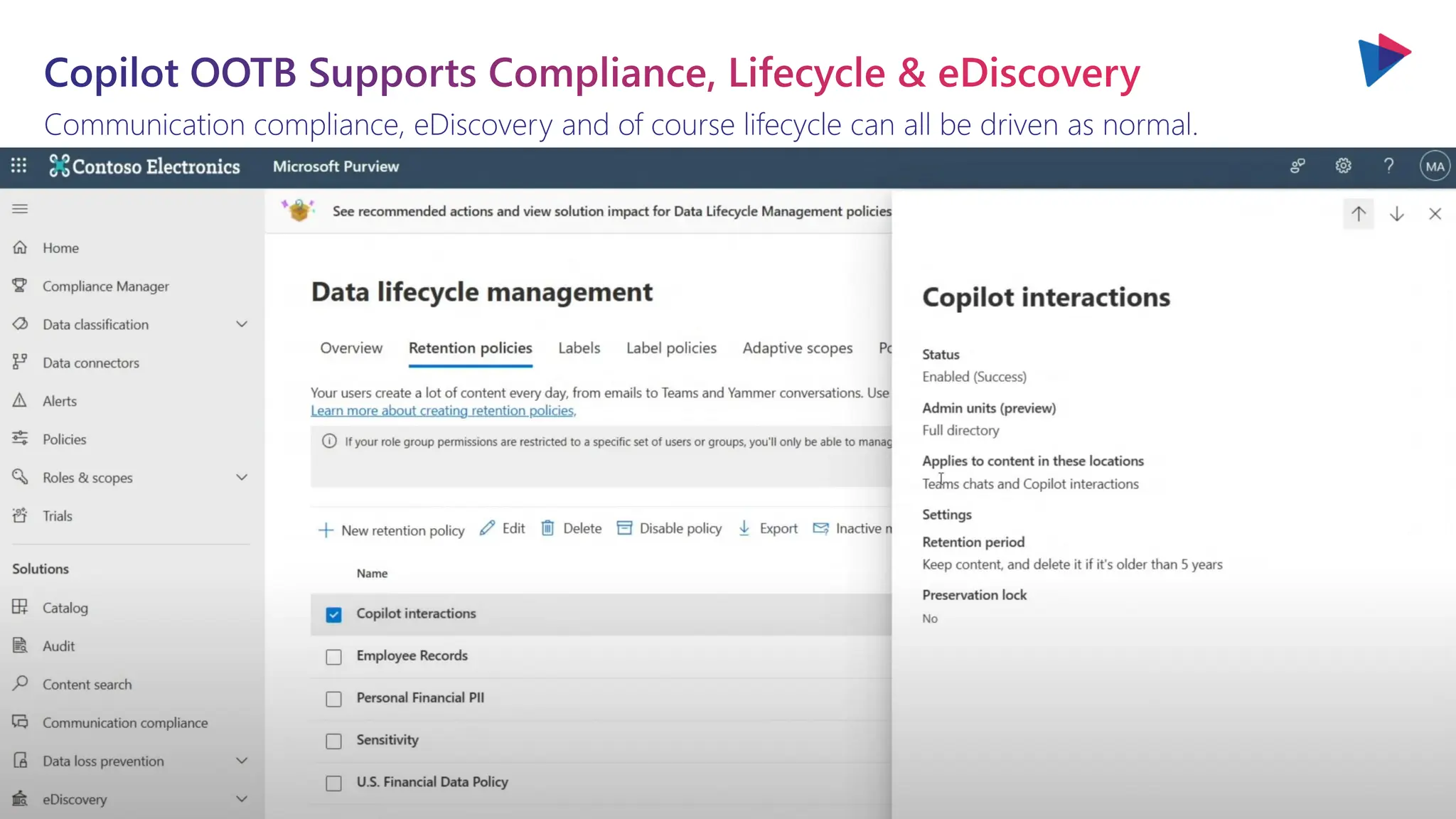This screenshot has width=1456, height=819.
Task: Go to next item with down arrow
Action: point(1397,214)
